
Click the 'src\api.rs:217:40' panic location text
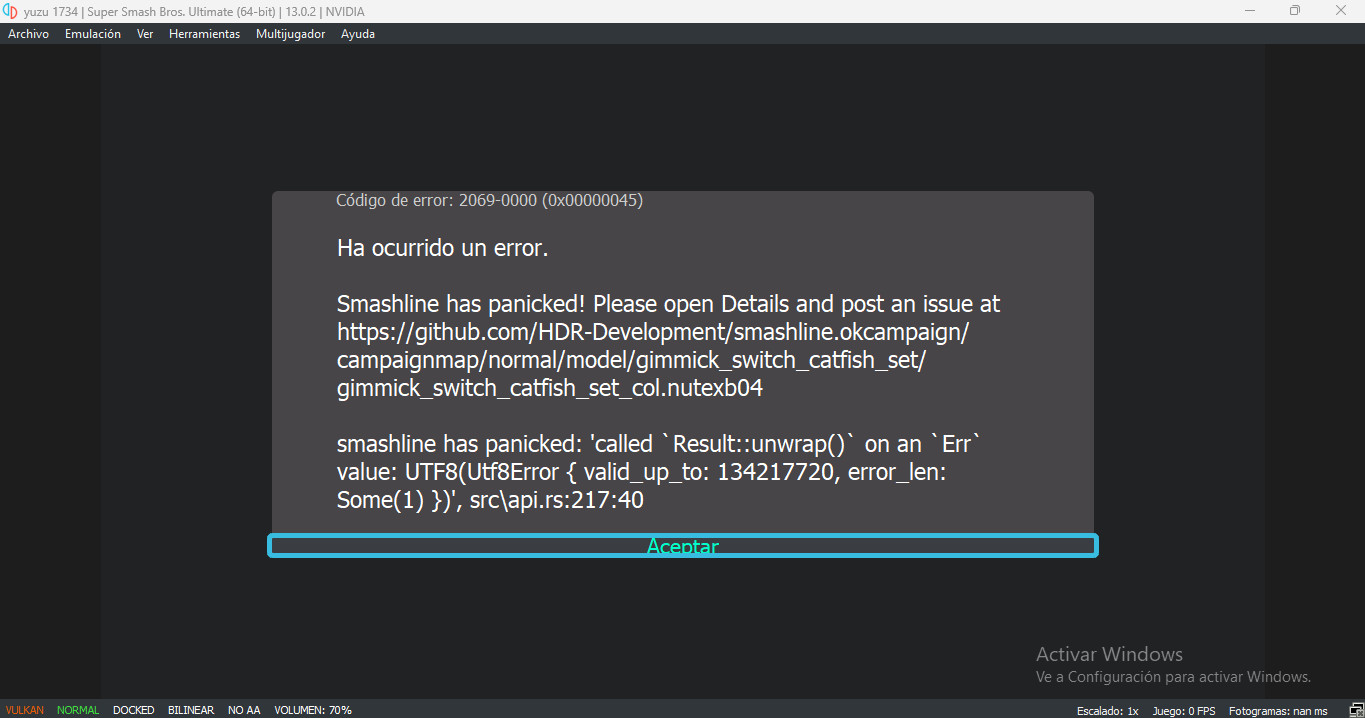(x=557, y=500)
